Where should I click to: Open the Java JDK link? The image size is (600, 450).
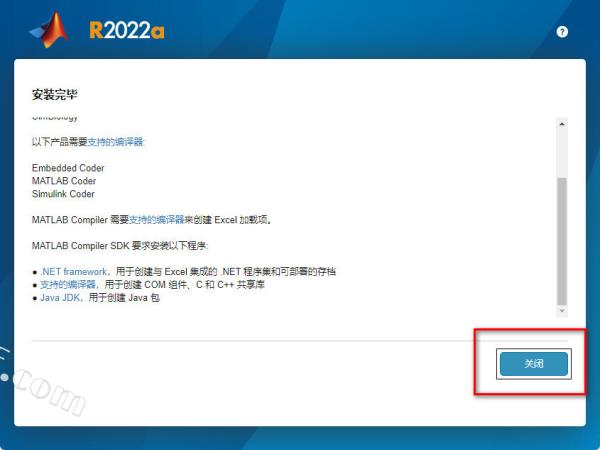click(60, 298)
